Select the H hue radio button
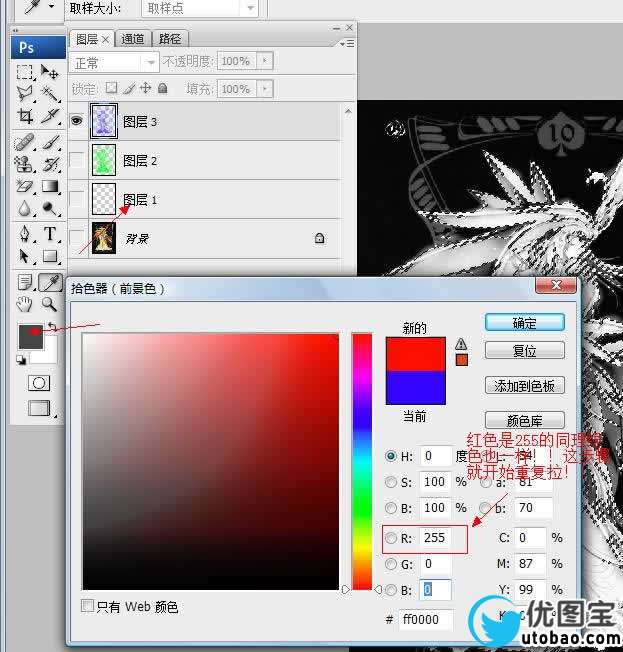This screenshot has width=623, height=652. (x=391, y=456)
